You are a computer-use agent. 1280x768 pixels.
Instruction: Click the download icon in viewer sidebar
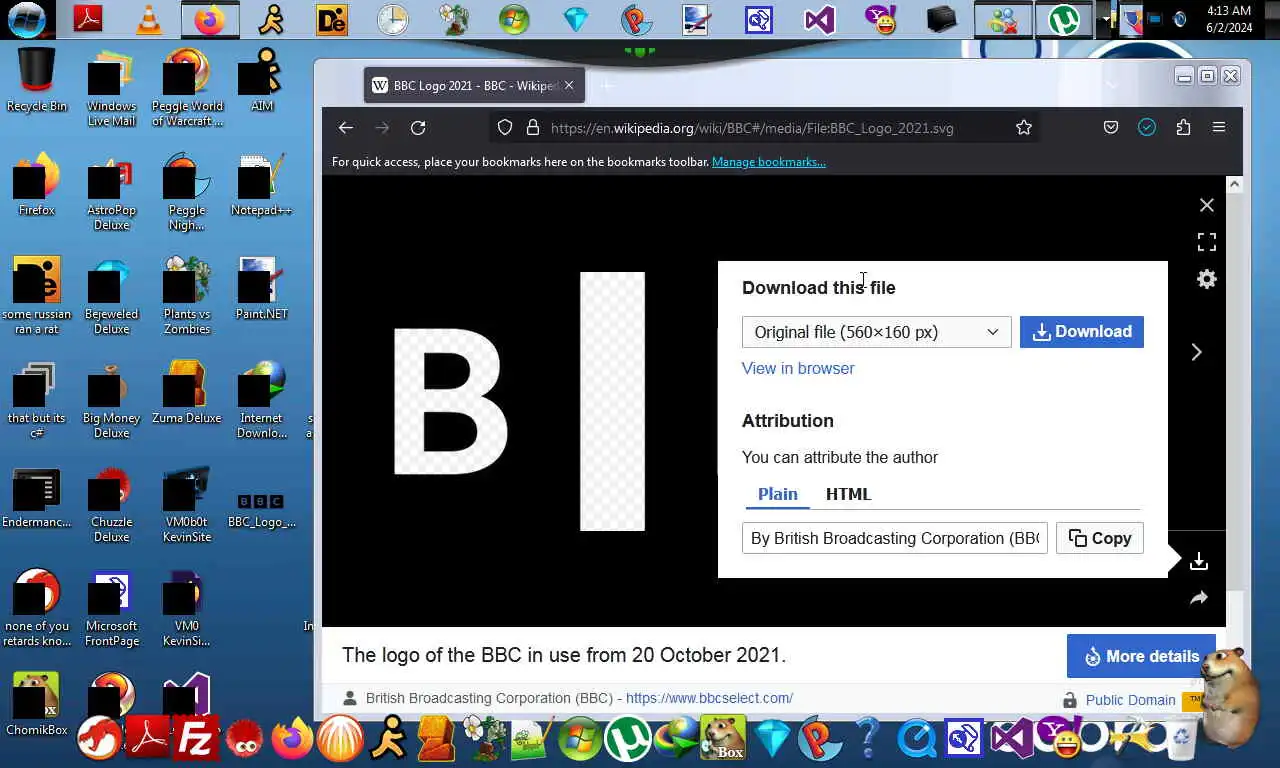point(1199,562)
